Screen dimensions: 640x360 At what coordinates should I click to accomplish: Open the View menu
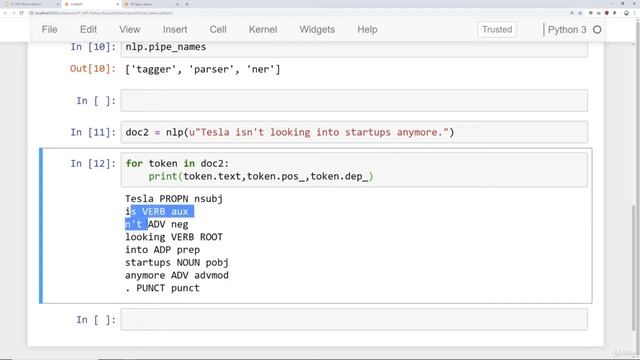[129, 30]
